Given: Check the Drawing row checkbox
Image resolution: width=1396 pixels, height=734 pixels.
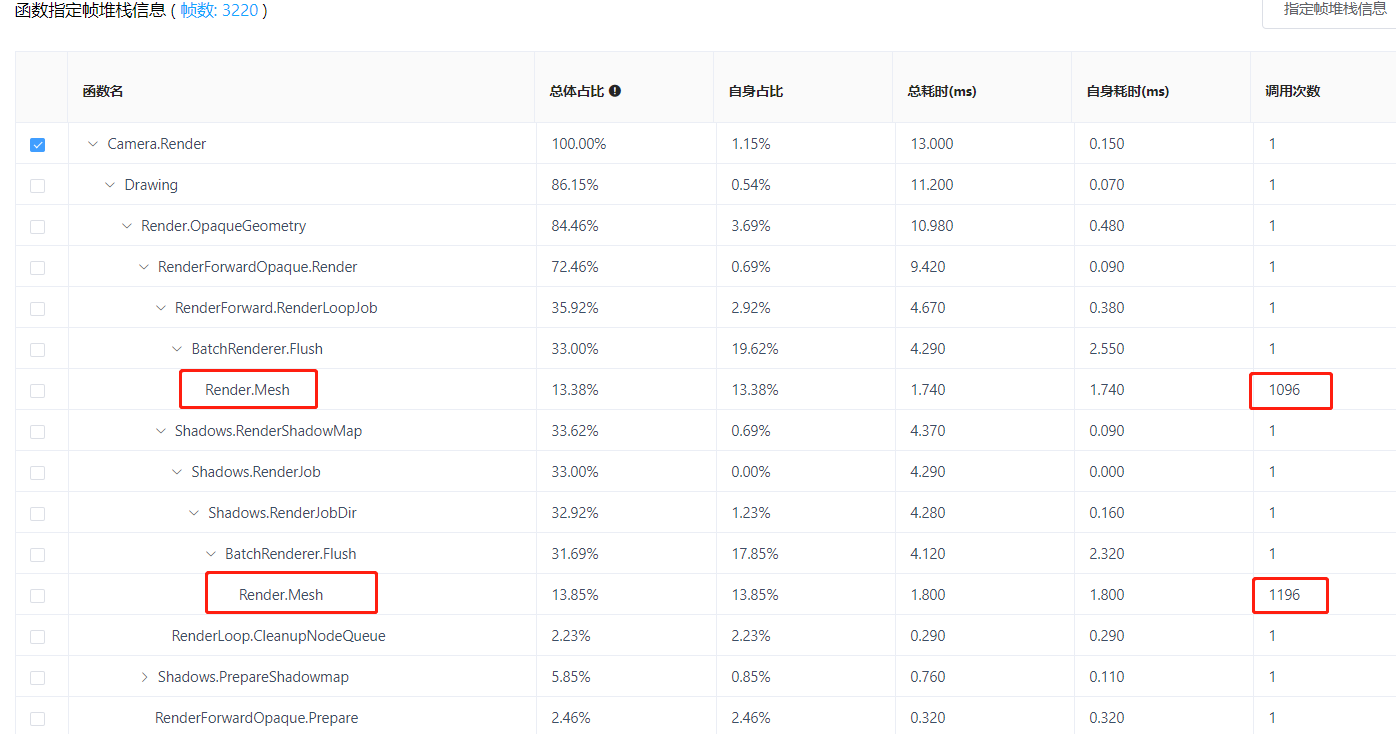Looking at the screenshot, I should pos(37,185).
